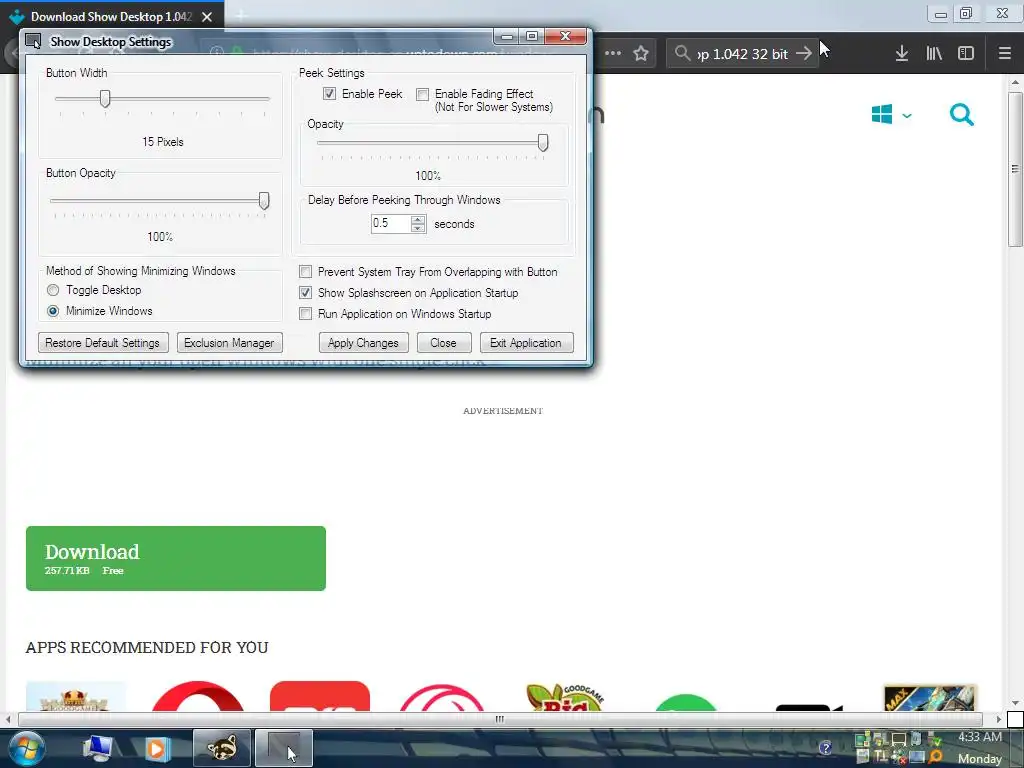Open the green round app icon
Screen dimensions: 1024x768
685,703
